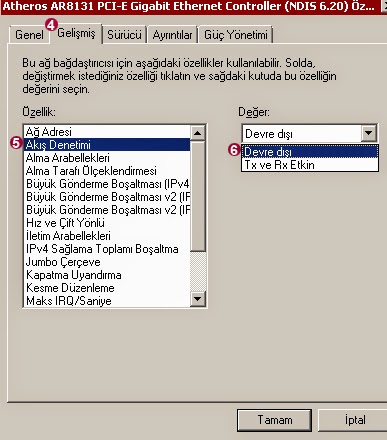This screenshot has width=387, height=440.
Task: Select Jumbo Çerçeve property
Action: point(107,262)
